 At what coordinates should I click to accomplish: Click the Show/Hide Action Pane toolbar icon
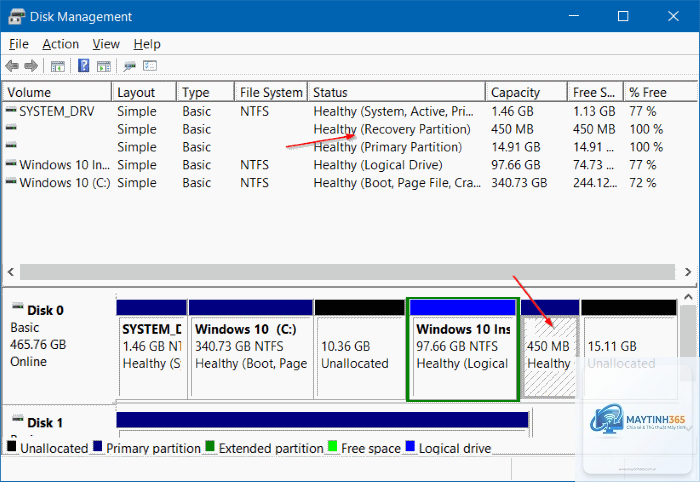[104, 66]
